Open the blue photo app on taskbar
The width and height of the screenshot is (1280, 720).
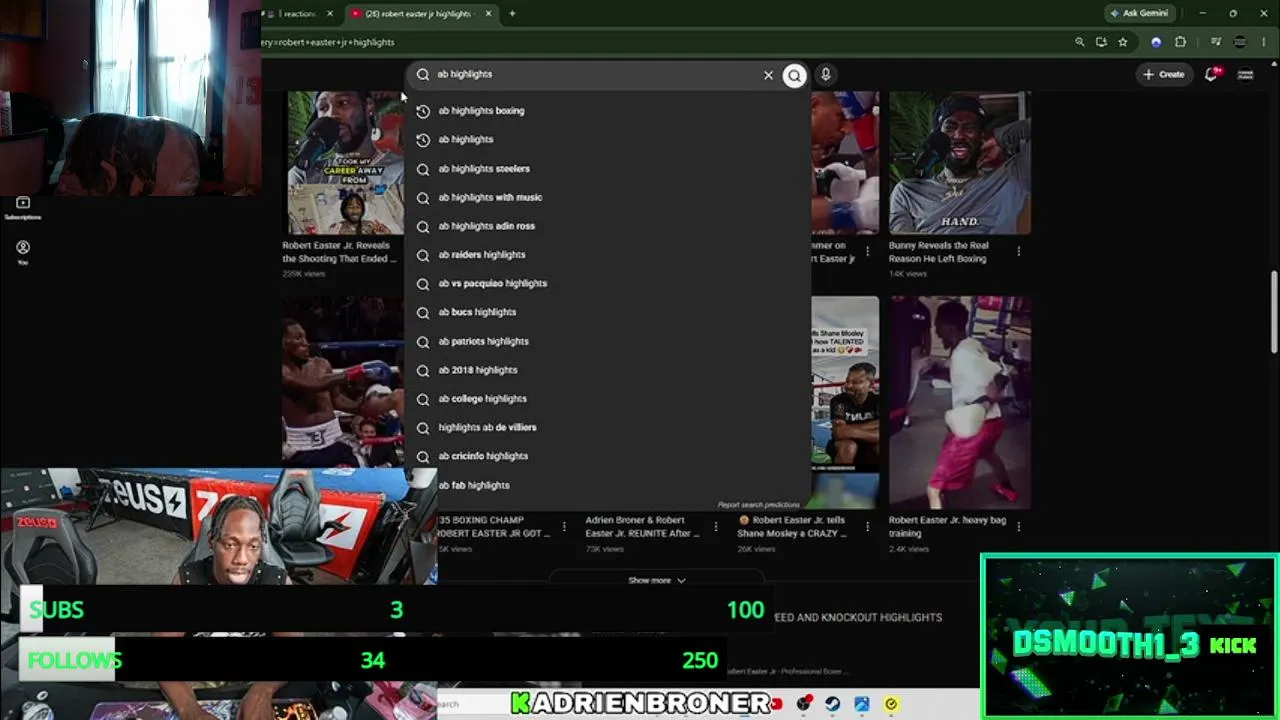point(861,704)
